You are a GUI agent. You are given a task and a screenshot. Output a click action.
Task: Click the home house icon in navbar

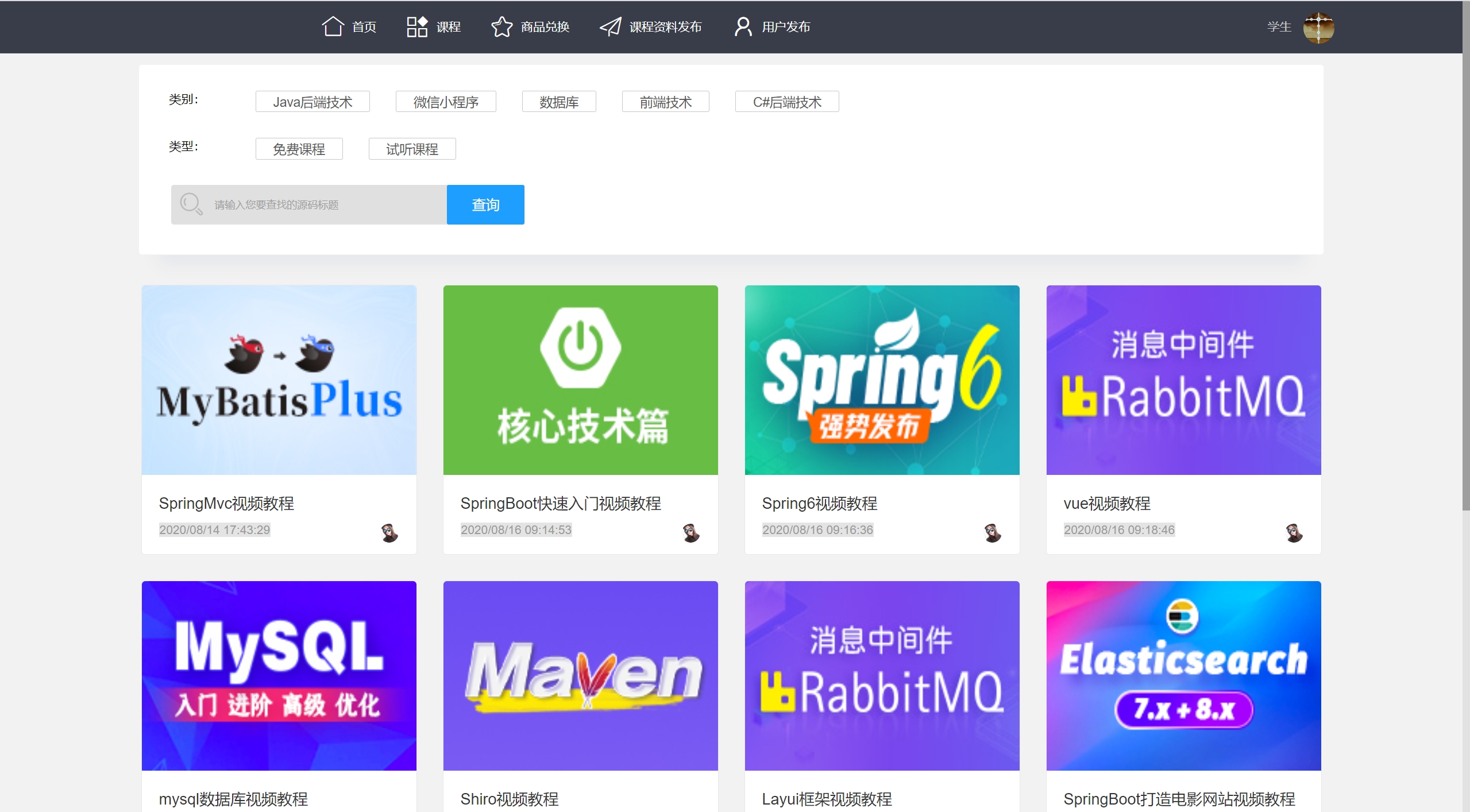(333, 26)
